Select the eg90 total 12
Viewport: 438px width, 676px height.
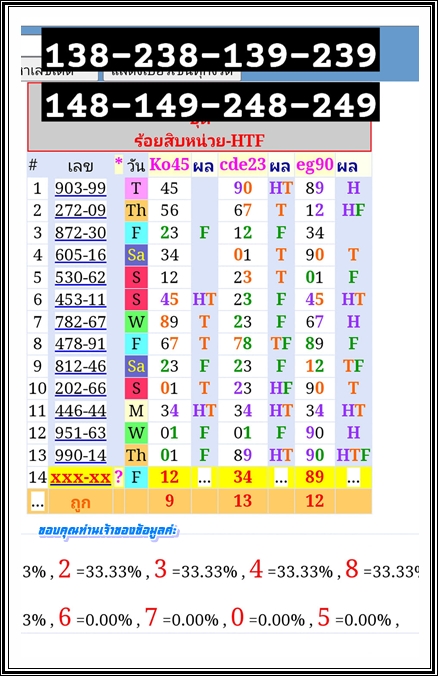315,501
